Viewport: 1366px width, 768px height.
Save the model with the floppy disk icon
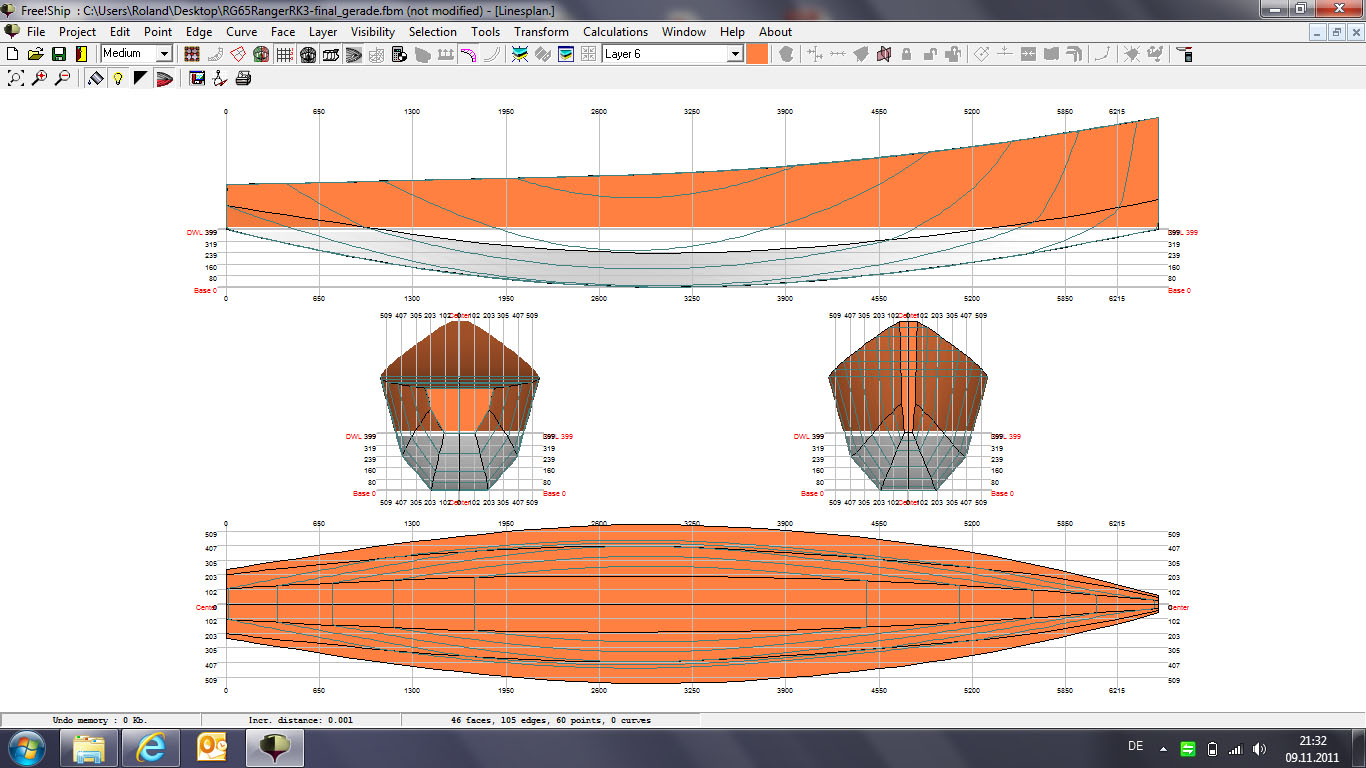(58, 54)
